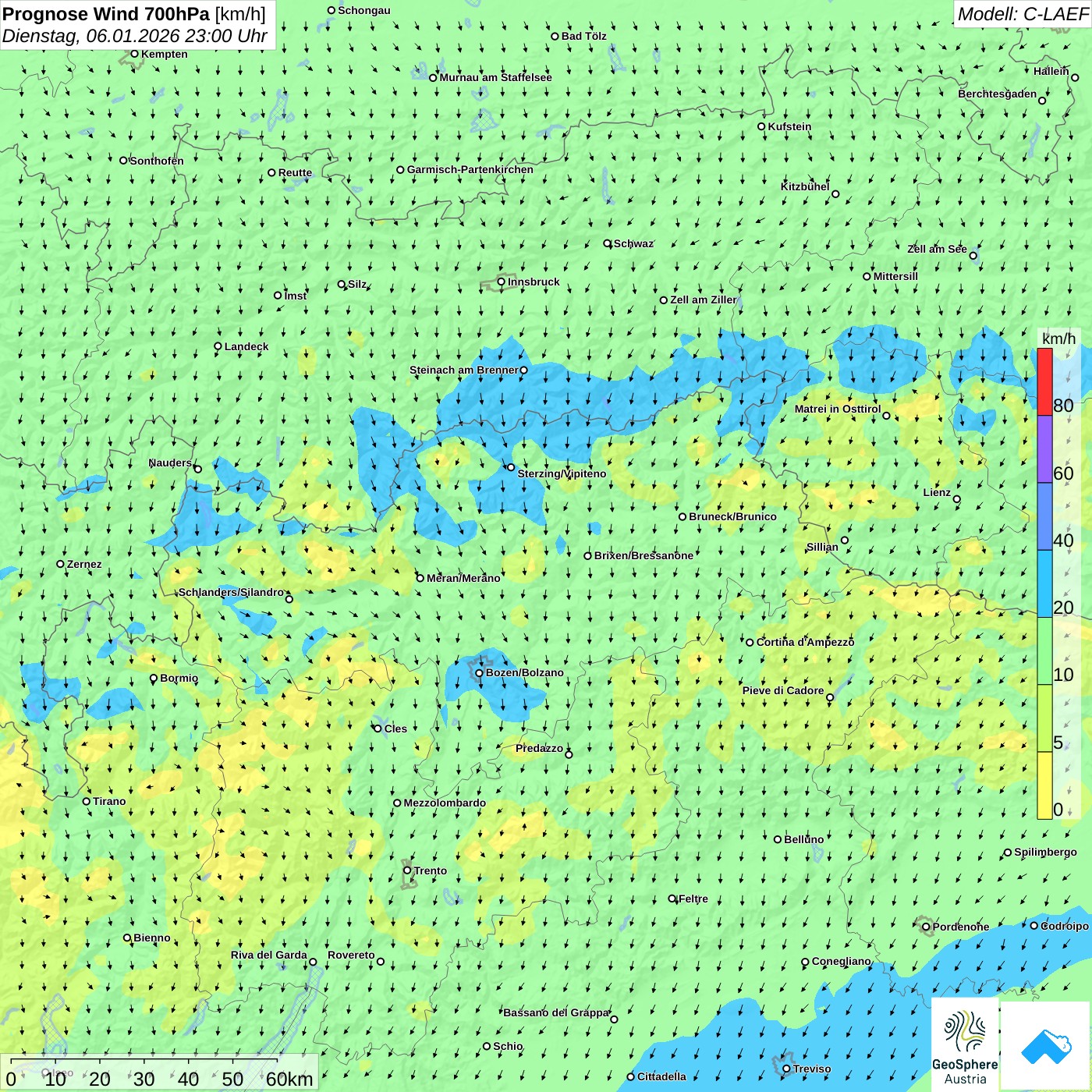Click the Brixen/Bressanone label
The height and width of the screenshot is (1092, 1092).
(643, 555)
